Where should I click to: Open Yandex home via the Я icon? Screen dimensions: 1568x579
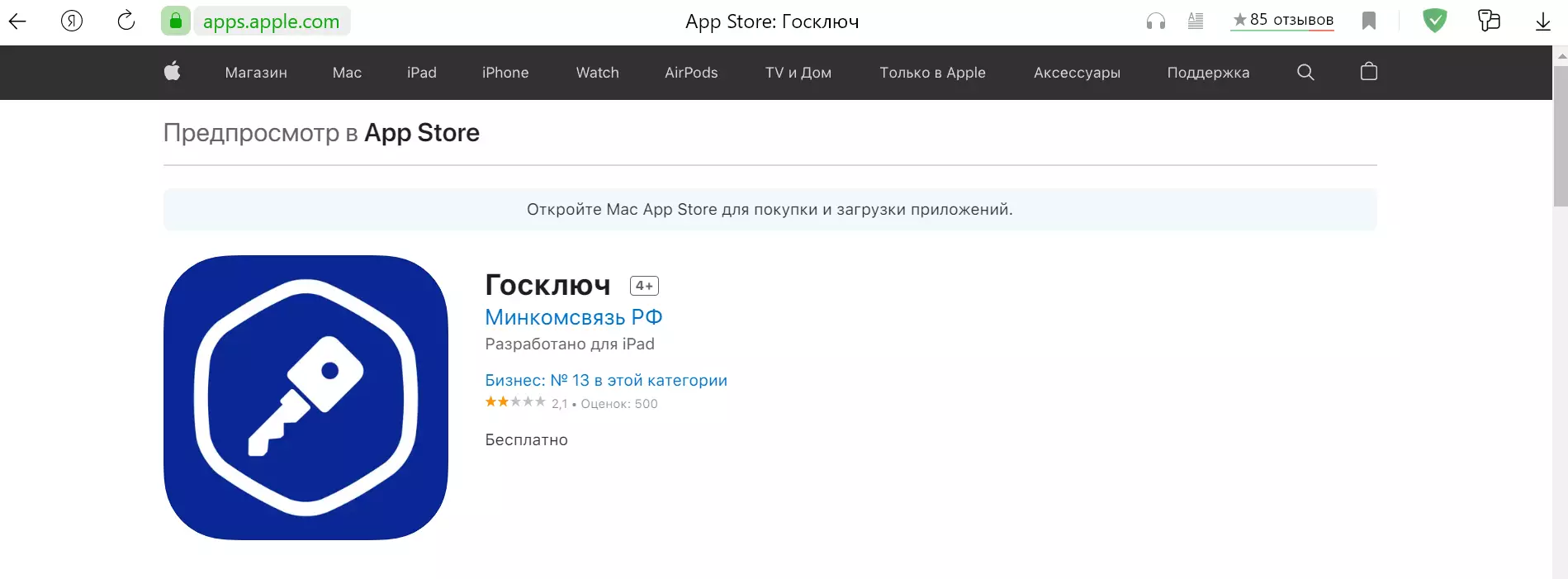click(72, 21)
